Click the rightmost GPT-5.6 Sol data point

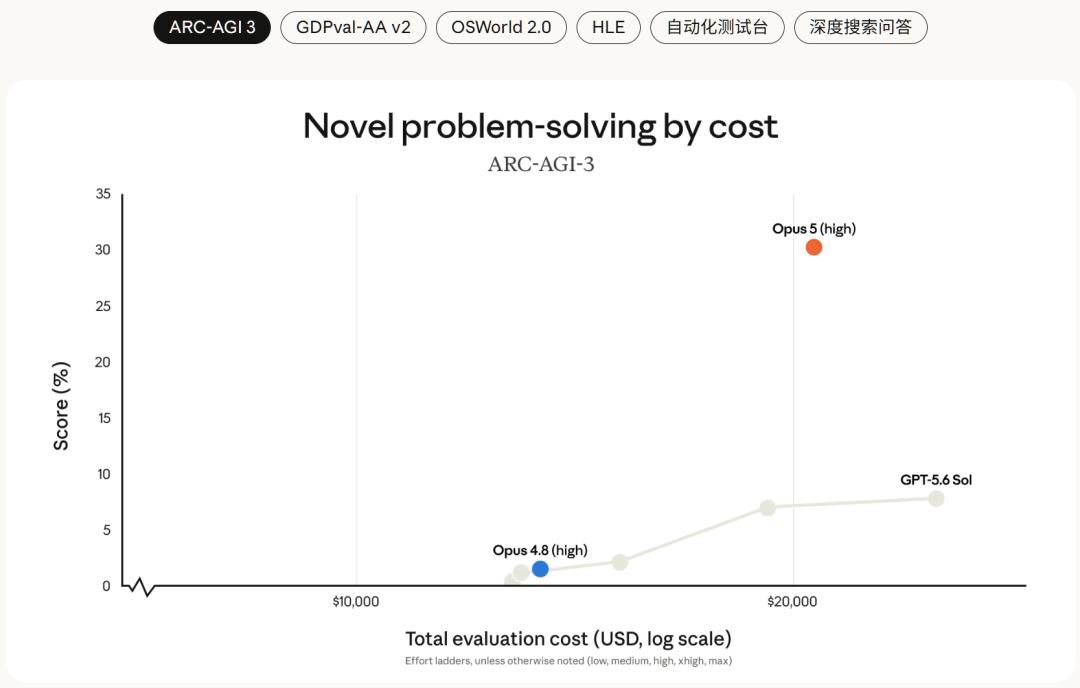(x=935, y=499)
